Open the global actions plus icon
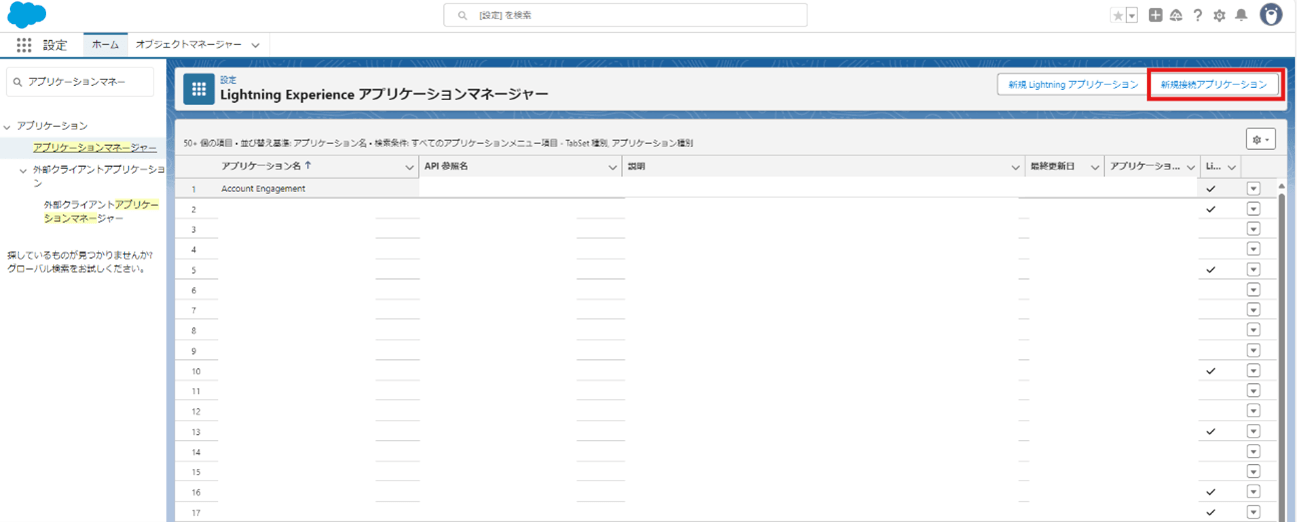The height and width of the screenshot is (522, 1297). pyautogui.click(x=1155, y=15)
